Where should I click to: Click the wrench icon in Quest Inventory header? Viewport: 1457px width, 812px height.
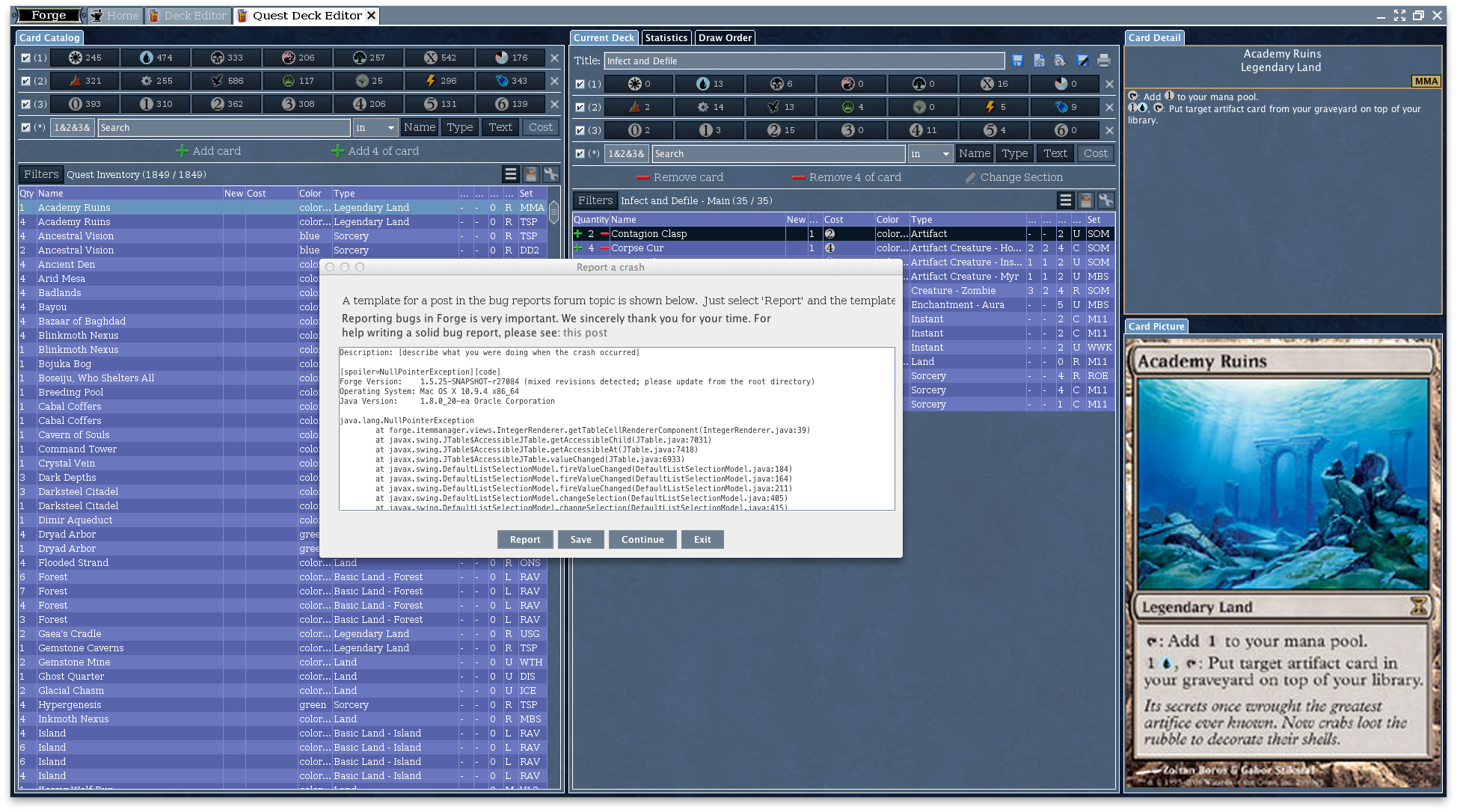click(550, 174)
